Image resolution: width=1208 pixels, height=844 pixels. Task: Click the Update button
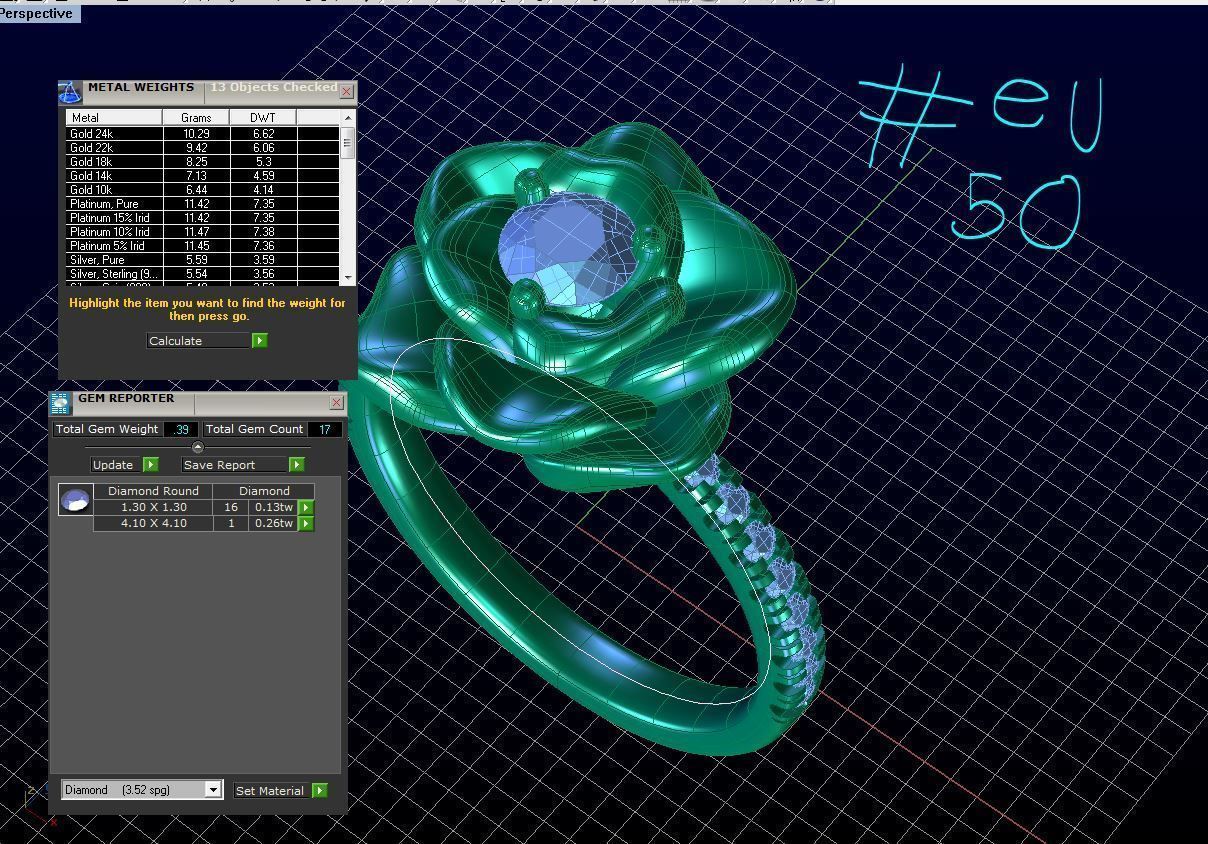click(x=117, y=465)
